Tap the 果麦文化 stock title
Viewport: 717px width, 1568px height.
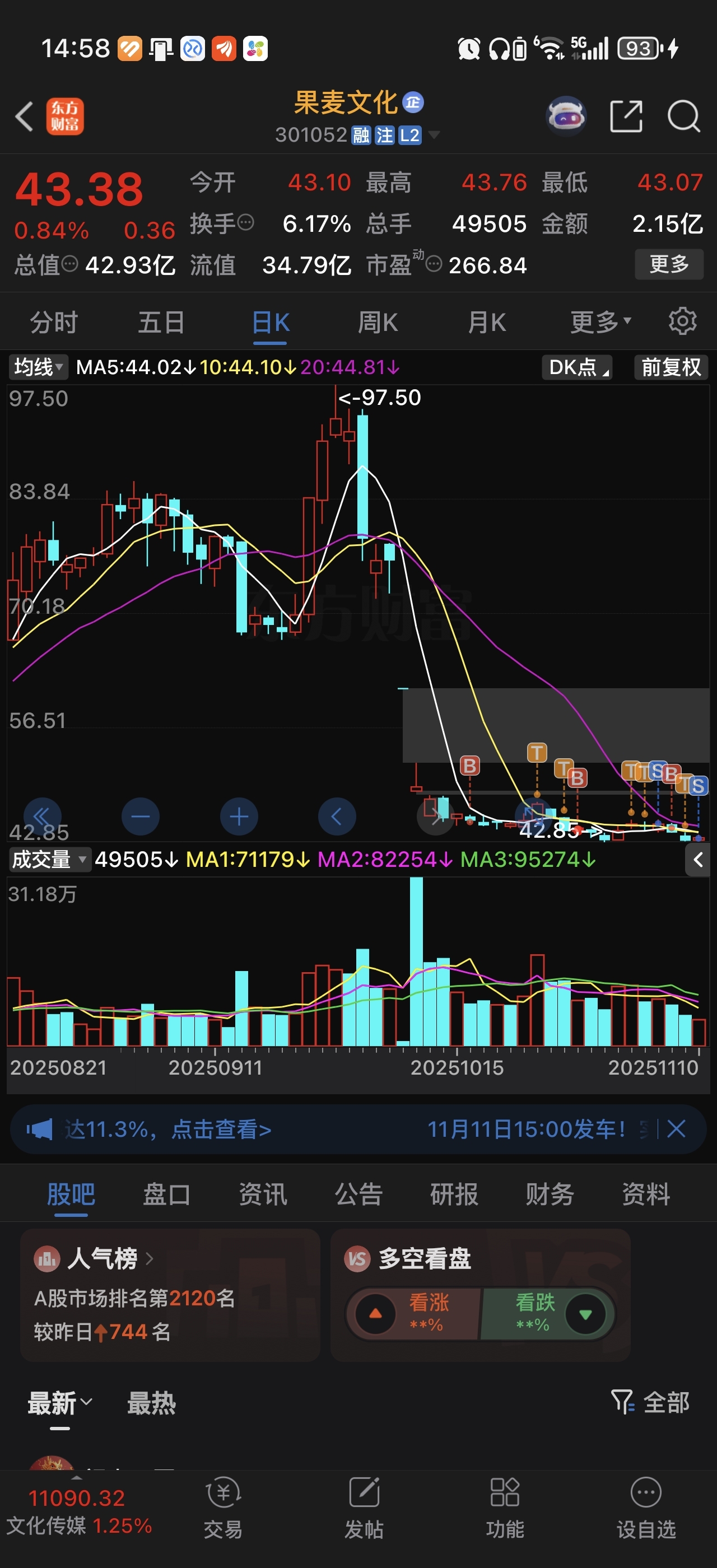click(345, 102)
